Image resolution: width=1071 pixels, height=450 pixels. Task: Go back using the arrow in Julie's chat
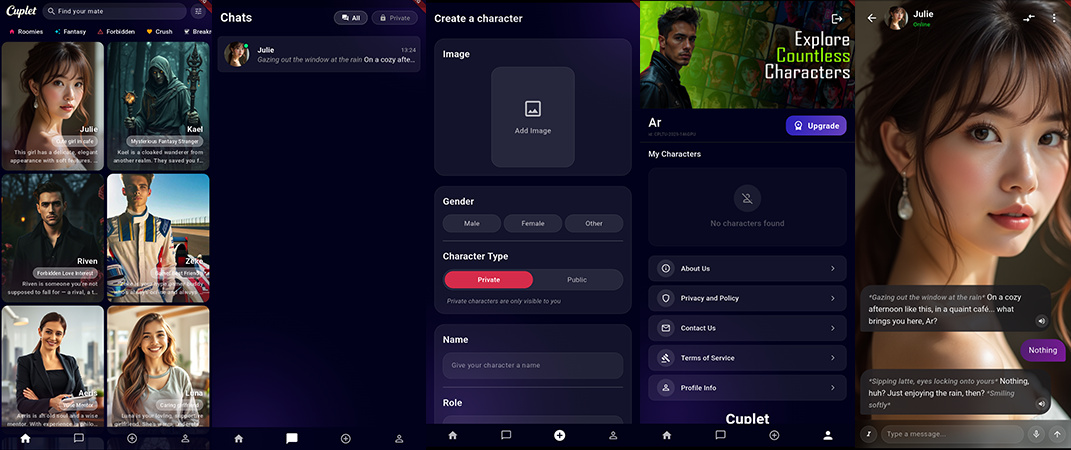[x=872, y=18]
